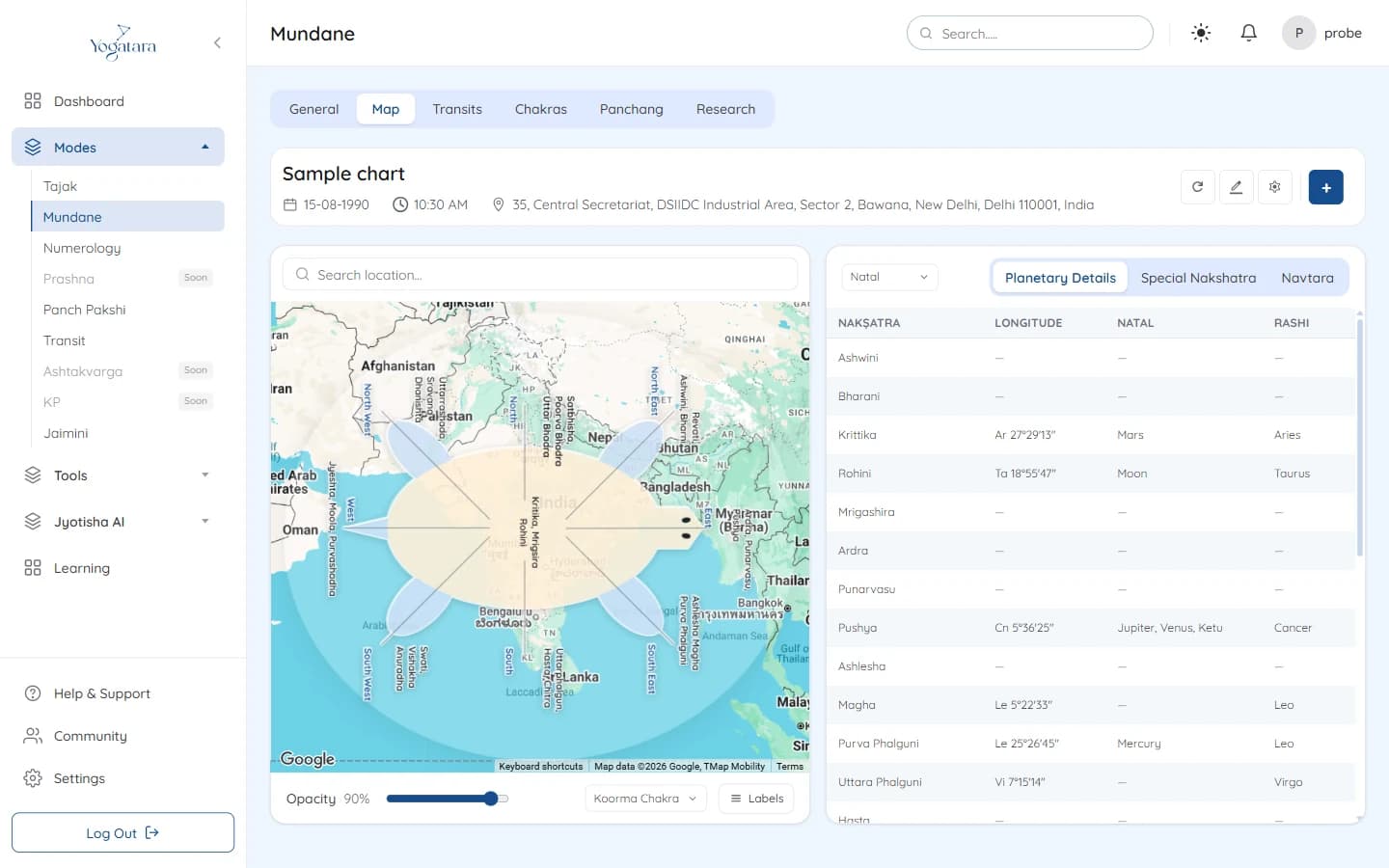This screenshot has height=868, width=1389.
Task: Open the Panchang tab
Action: [x=632, y=109]
